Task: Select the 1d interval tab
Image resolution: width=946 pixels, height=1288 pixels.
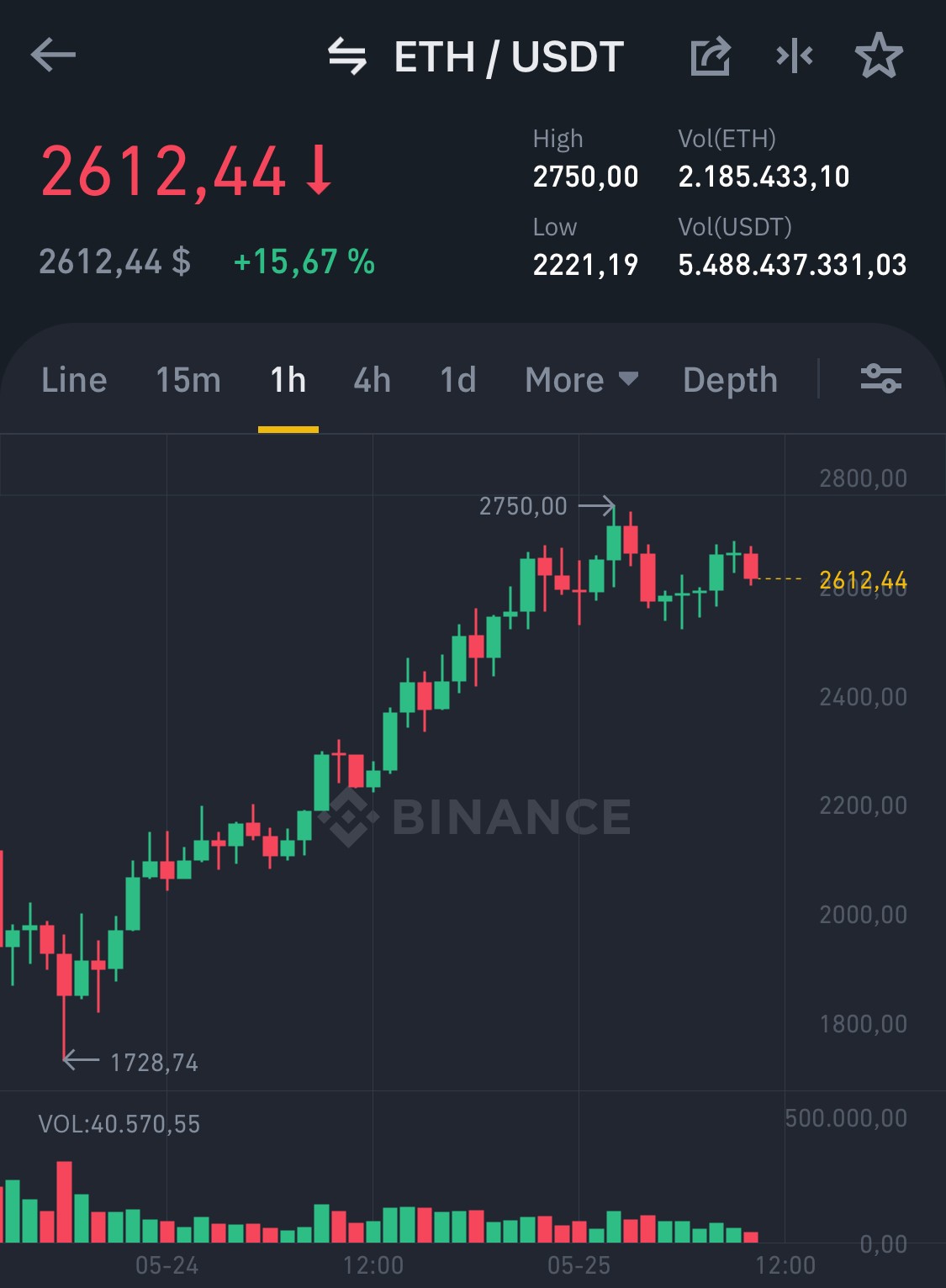Action: [458, 380]
